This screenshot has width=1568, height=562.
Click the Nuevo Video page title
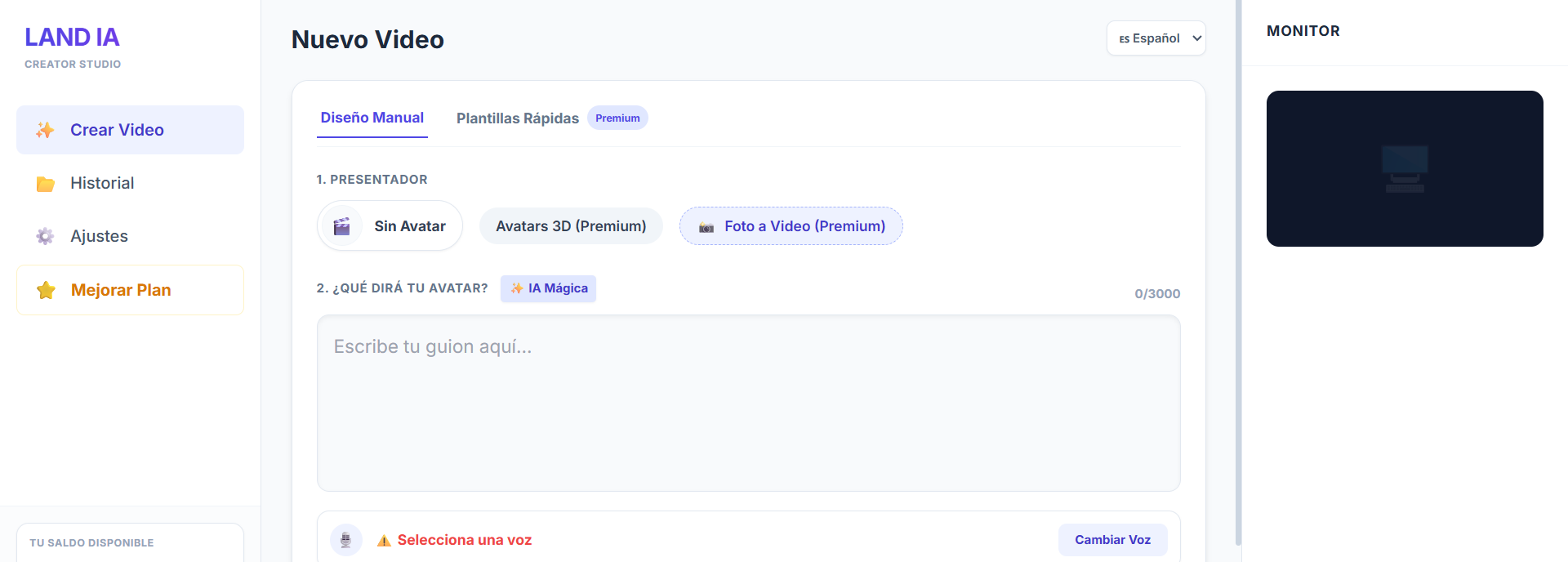click(367, 39)
